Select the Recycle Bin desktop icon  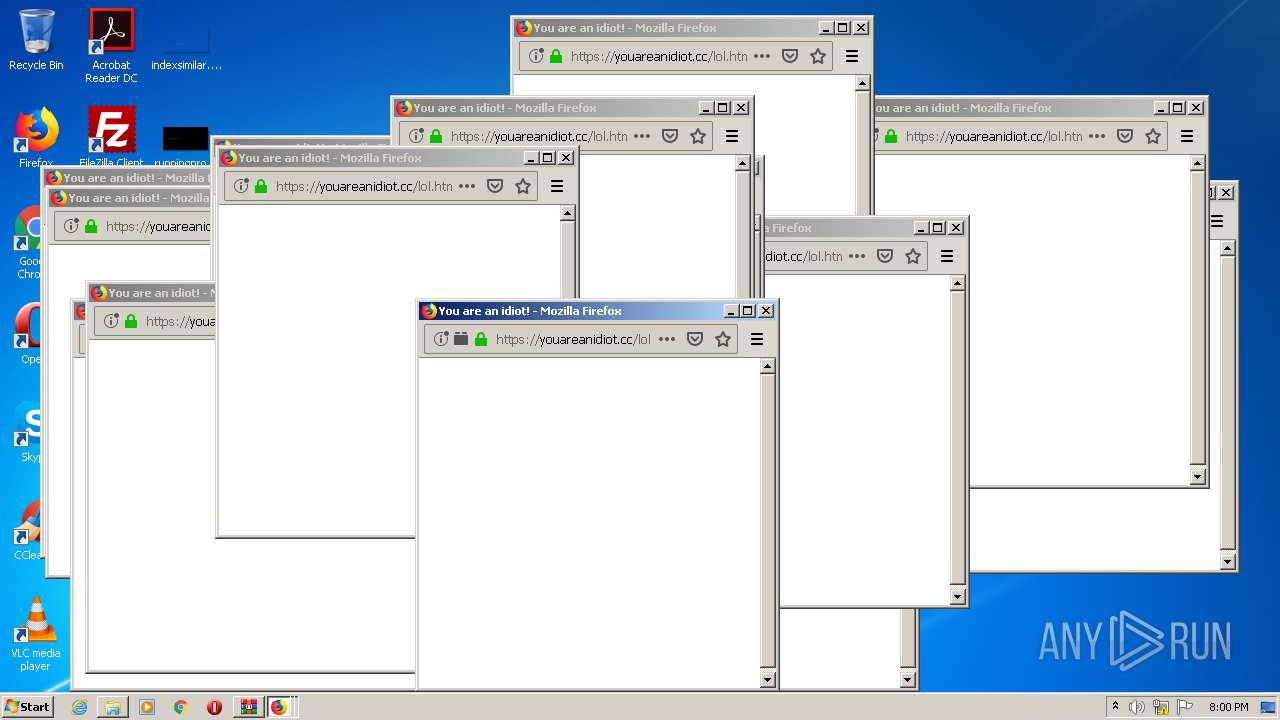pyautogui.click(x=36, y=40)
